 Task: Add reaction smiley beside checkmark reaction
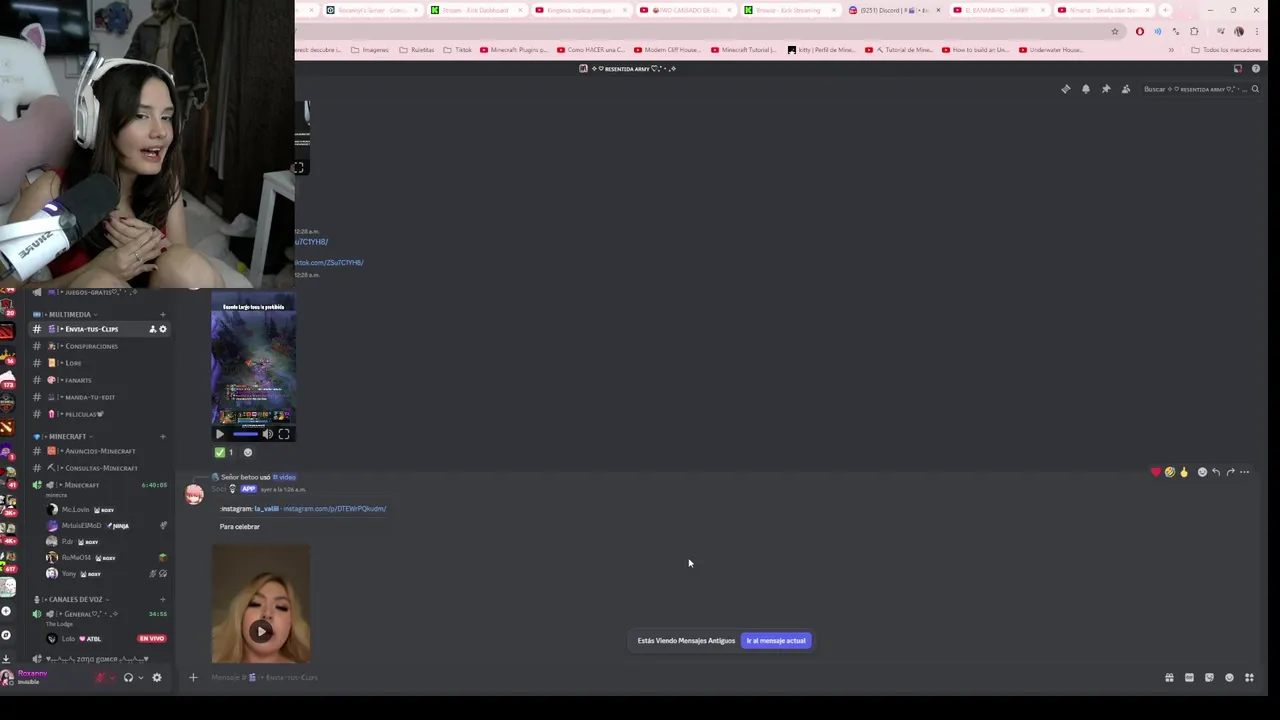[x=248, y=452]
